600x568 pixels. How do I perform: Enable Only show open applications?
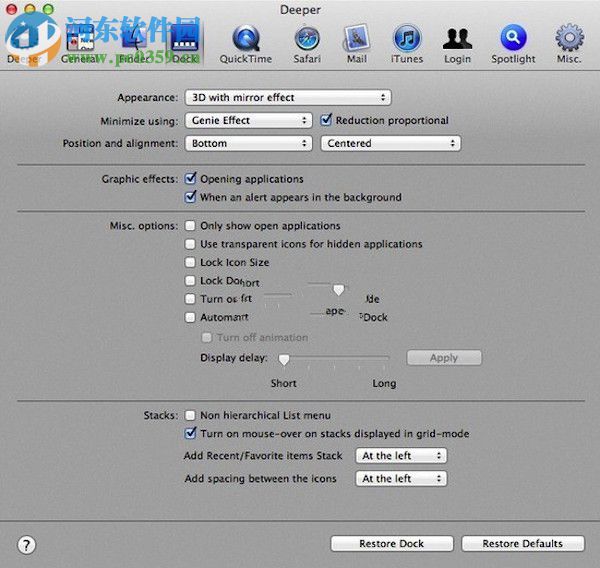(x=190, y=225)
